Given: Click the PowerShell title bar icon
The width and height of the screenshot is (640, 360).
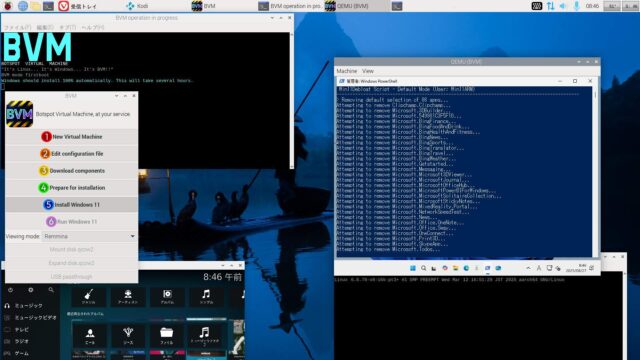Looking at the screenshot, I should [342, 81].
